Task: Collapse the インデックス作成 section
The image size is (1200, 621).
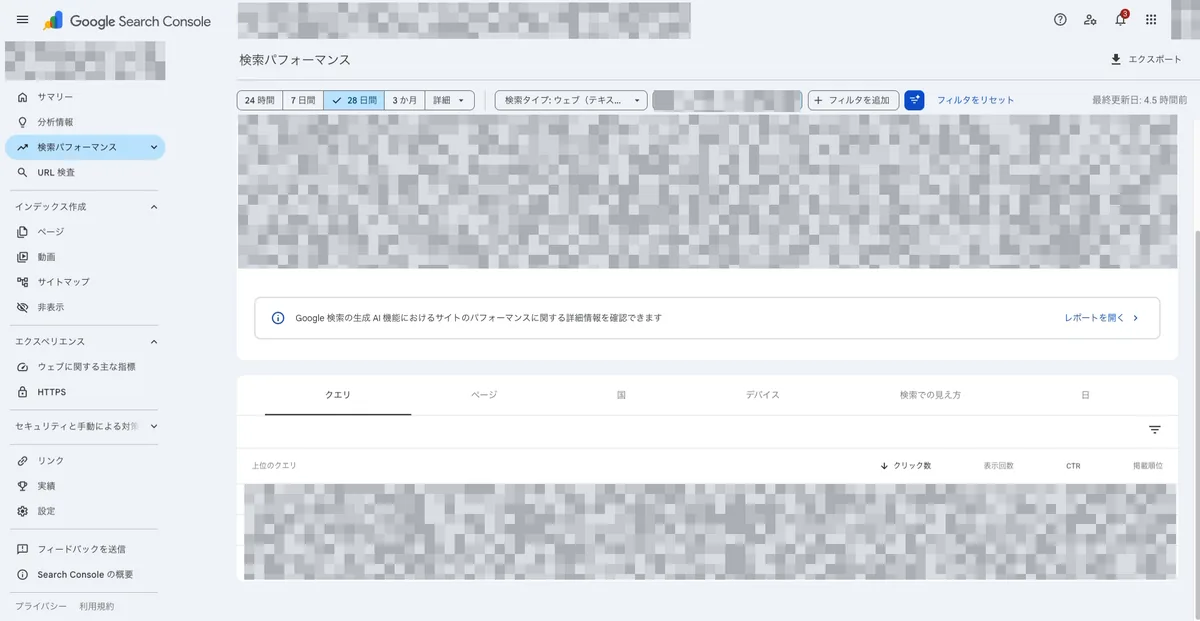Action: [x=154, y=207]
